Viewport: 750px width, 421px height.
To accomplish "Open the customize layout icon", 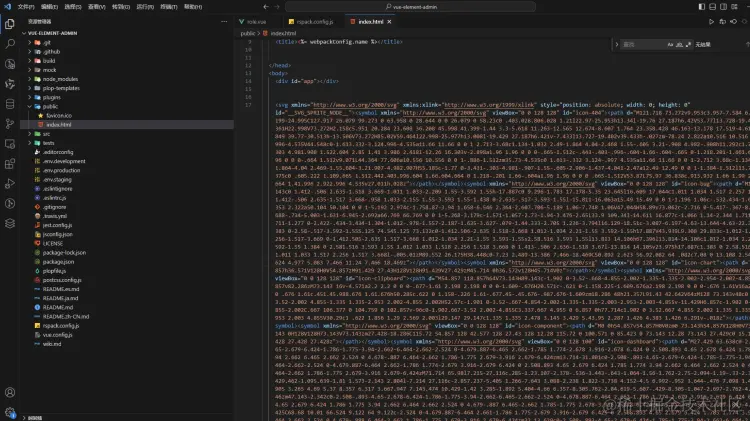I will pyautogui.click(x=735, y=7).
